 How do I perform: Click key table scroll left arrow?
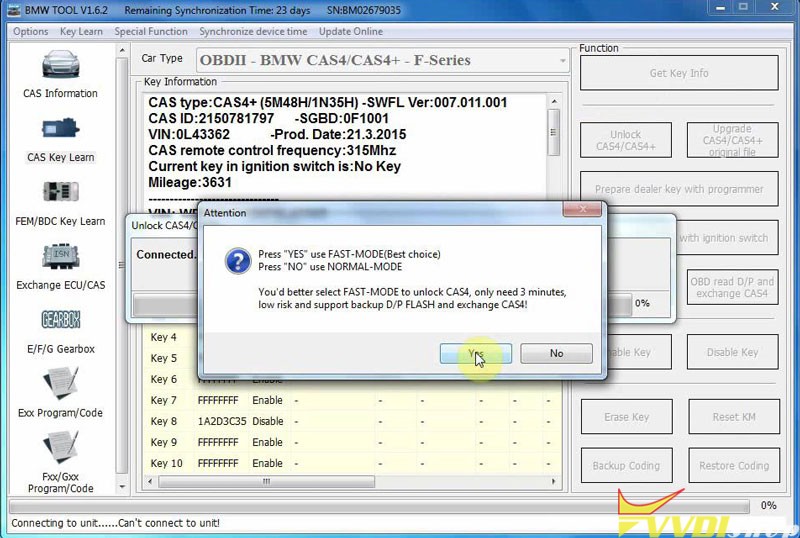click(149, 481)
